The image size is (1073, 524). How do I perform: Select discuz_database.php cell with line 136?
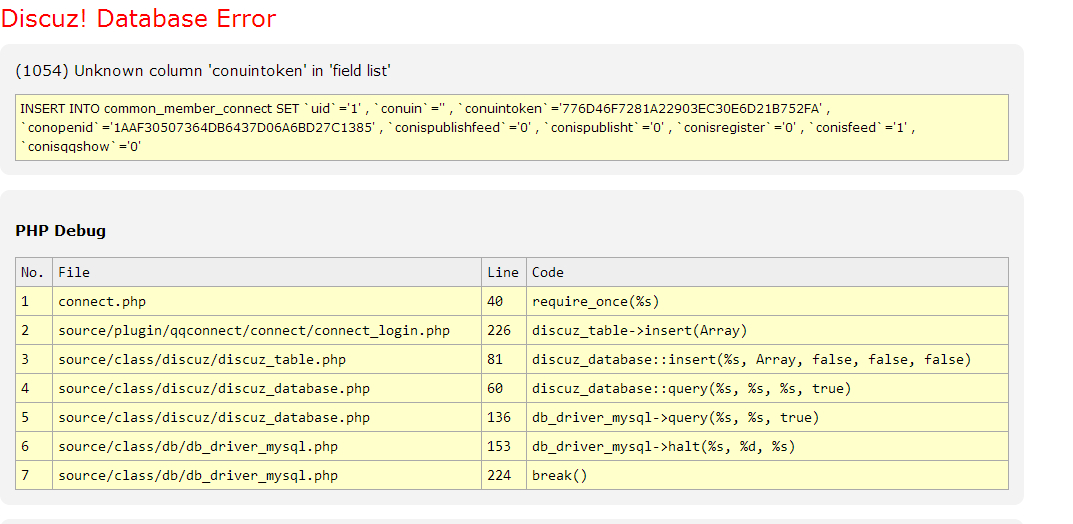click(267, 417)
